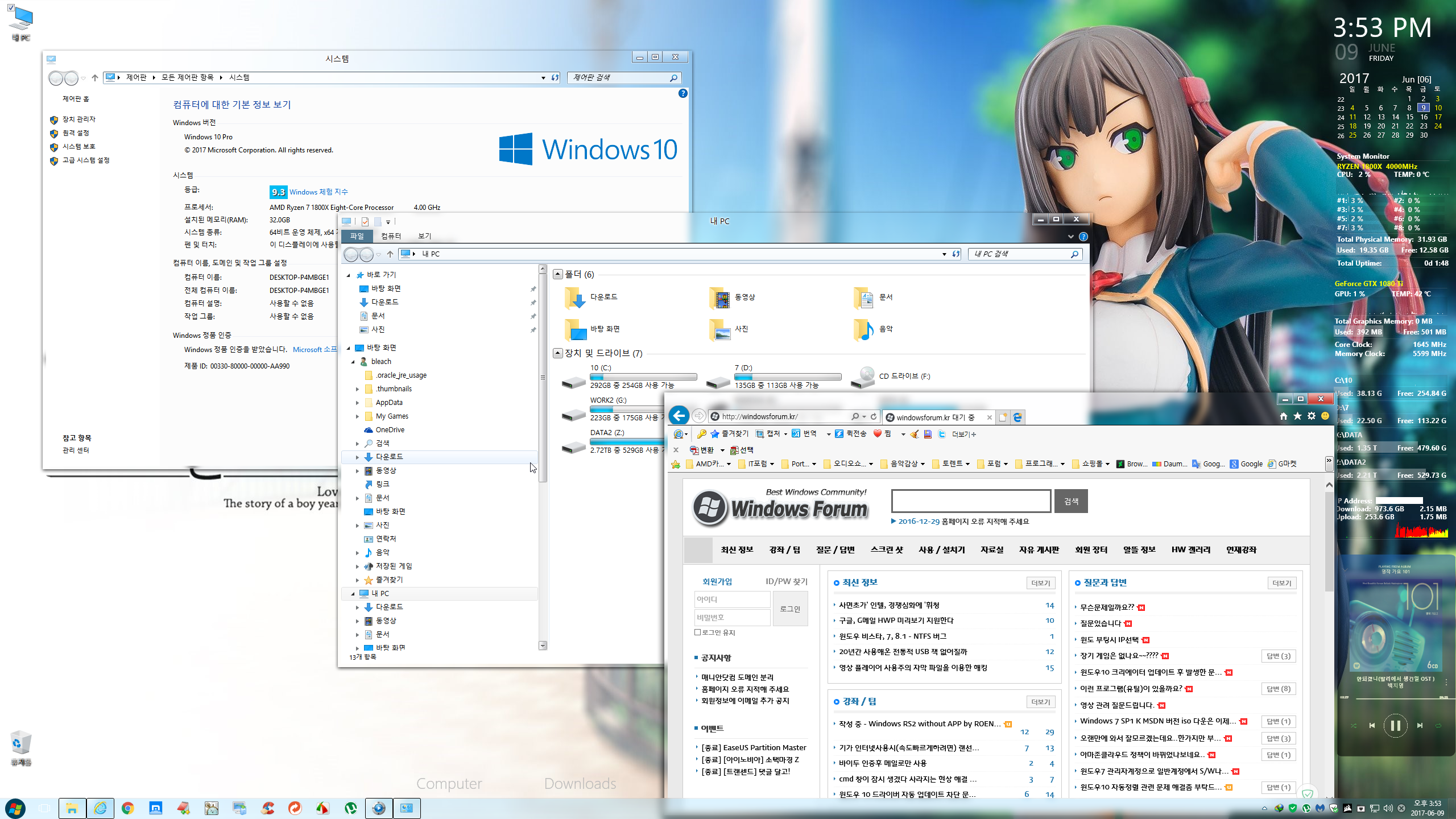The width and height of the screenshot is (1456, 819).
Task: Open the 컴퓨터 ribbon tab
Action: point(391,236)
